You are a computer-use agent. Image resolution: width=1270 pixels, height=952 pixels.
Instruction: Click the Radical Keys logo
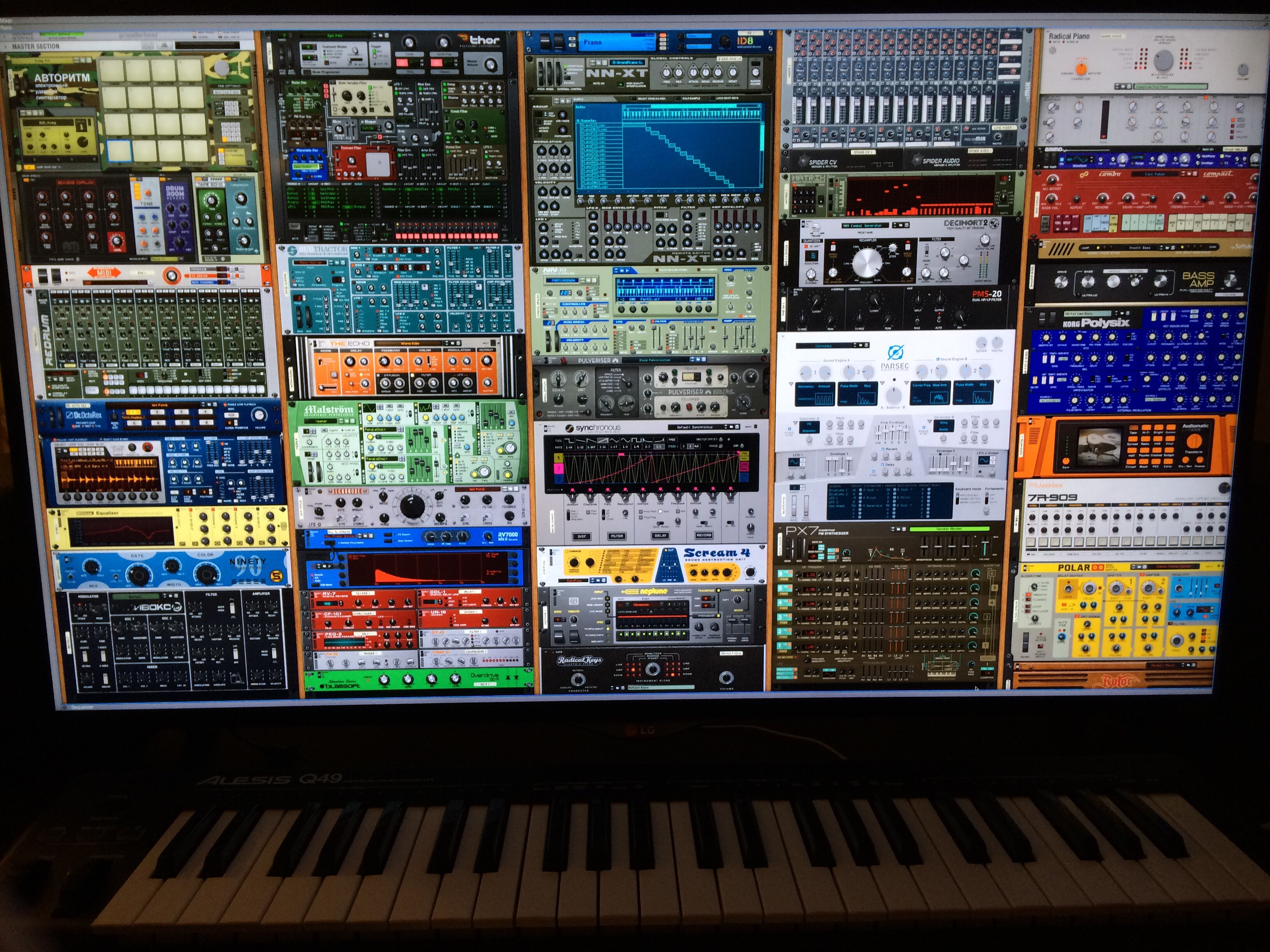(579, 660)
